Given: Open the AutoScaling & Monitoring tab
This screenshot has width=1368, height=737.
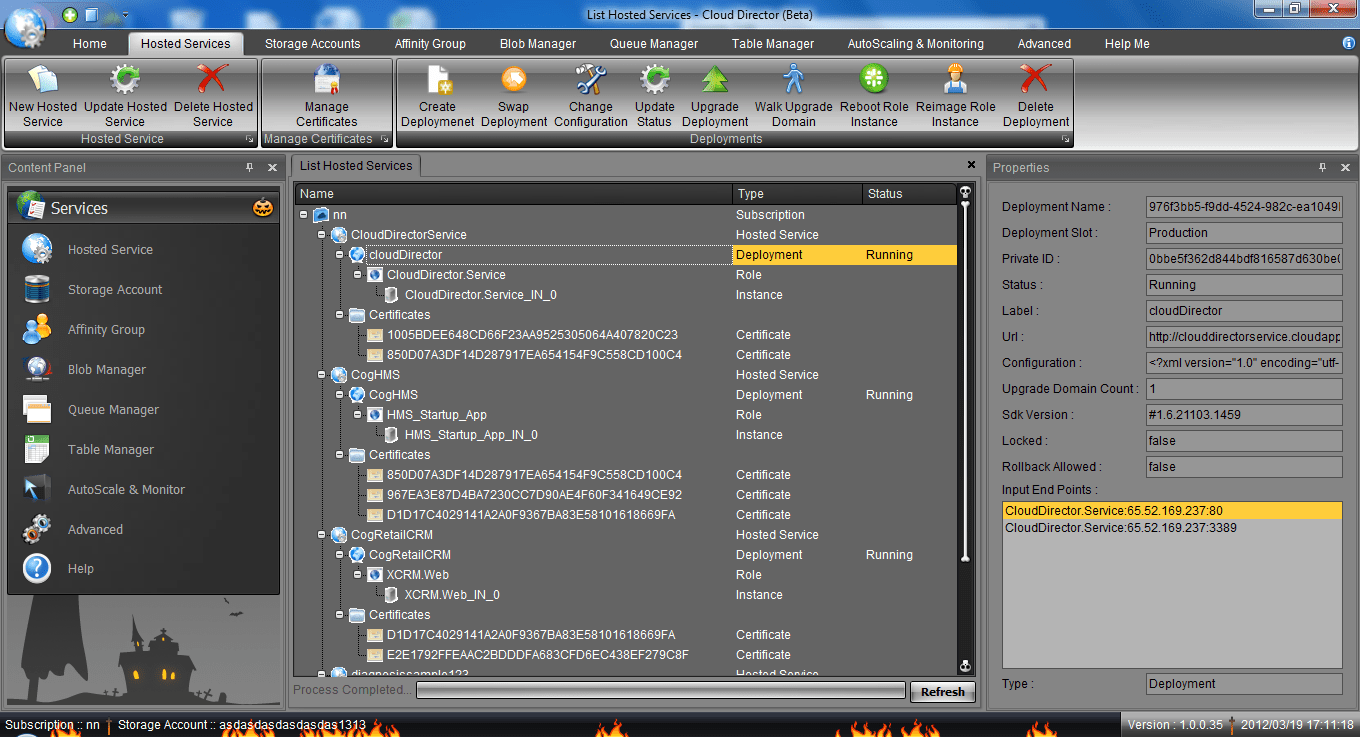Looking at the screenshot, I should point(915,44).
